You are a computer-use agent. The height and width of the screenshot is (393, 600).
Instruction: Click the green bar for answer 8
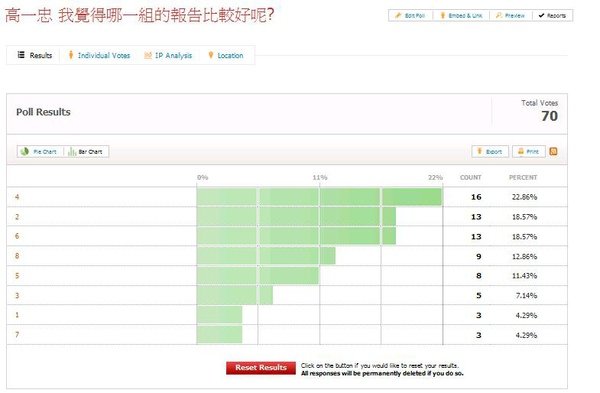[266, 256]
